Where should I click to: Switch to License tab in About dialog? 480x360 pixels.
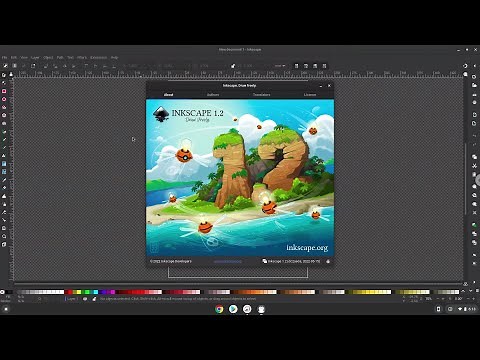310,95
